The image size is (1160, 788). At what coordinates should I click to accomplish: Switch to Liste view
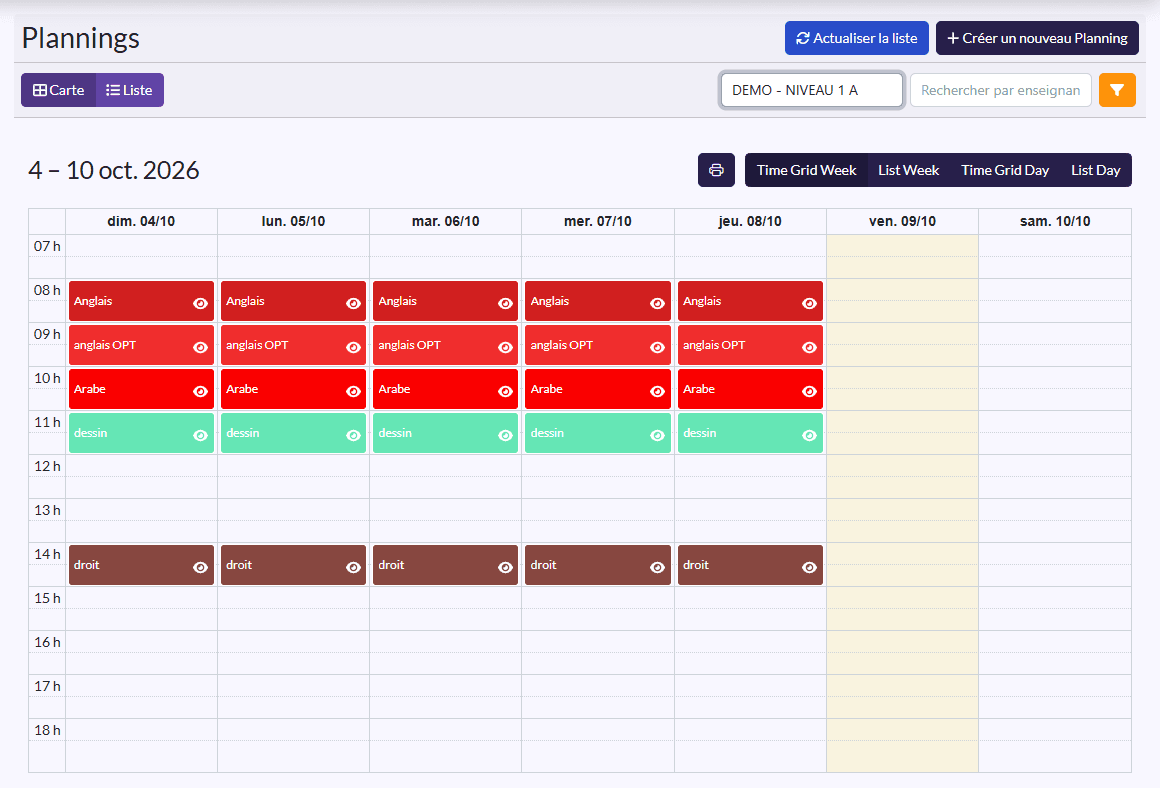(129, 90)
